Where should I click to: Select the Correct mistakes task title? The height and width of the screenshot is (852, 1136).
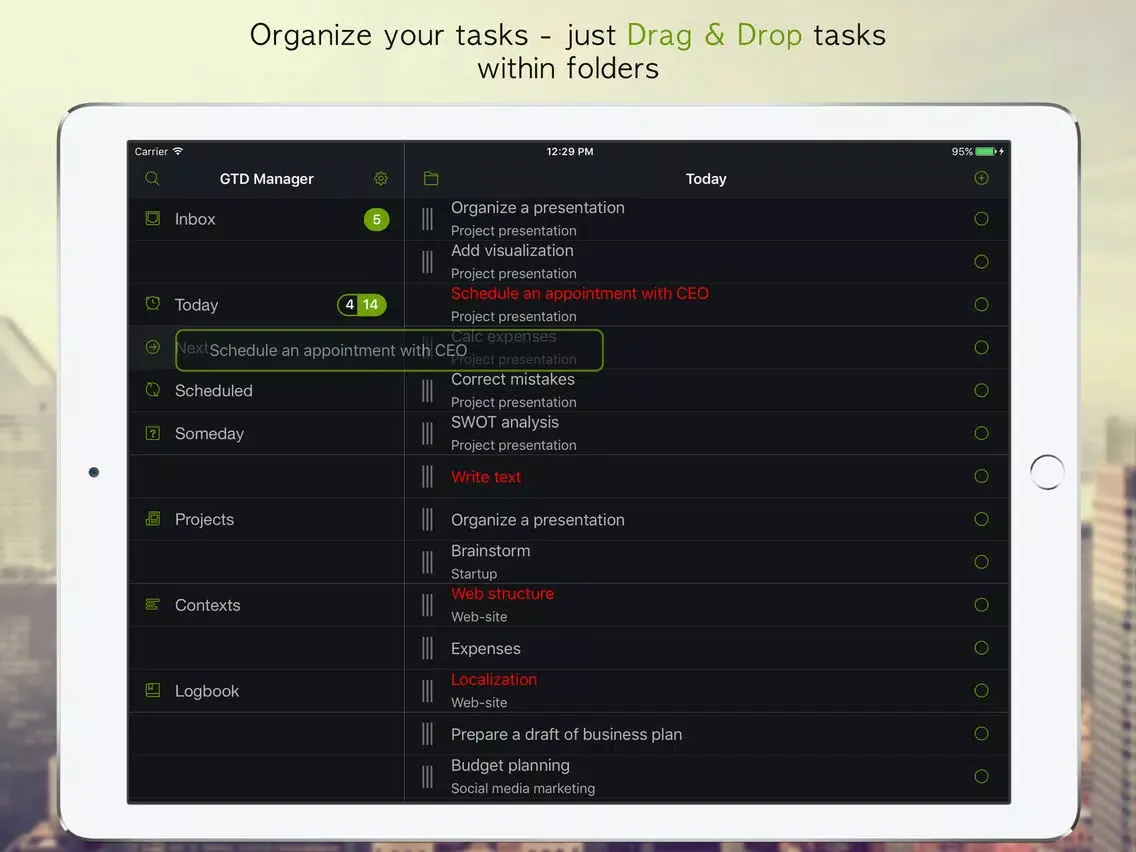pyautogui.click(x=513, y=380)
